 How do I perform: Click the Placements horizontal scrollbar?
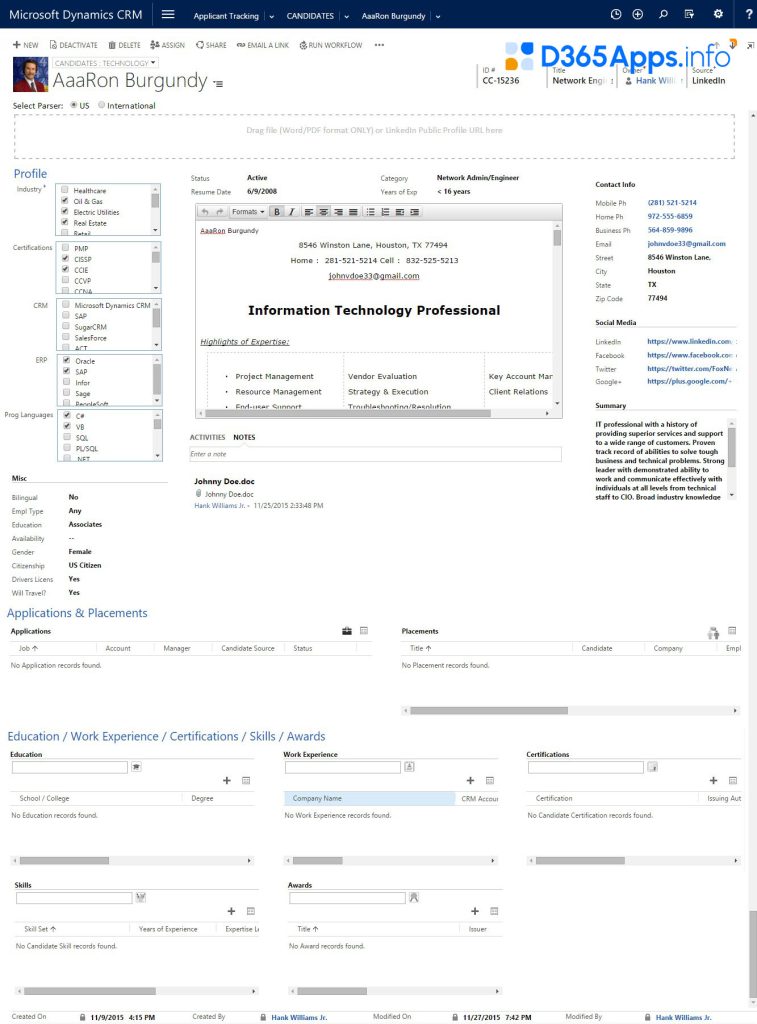pos(570,711)
